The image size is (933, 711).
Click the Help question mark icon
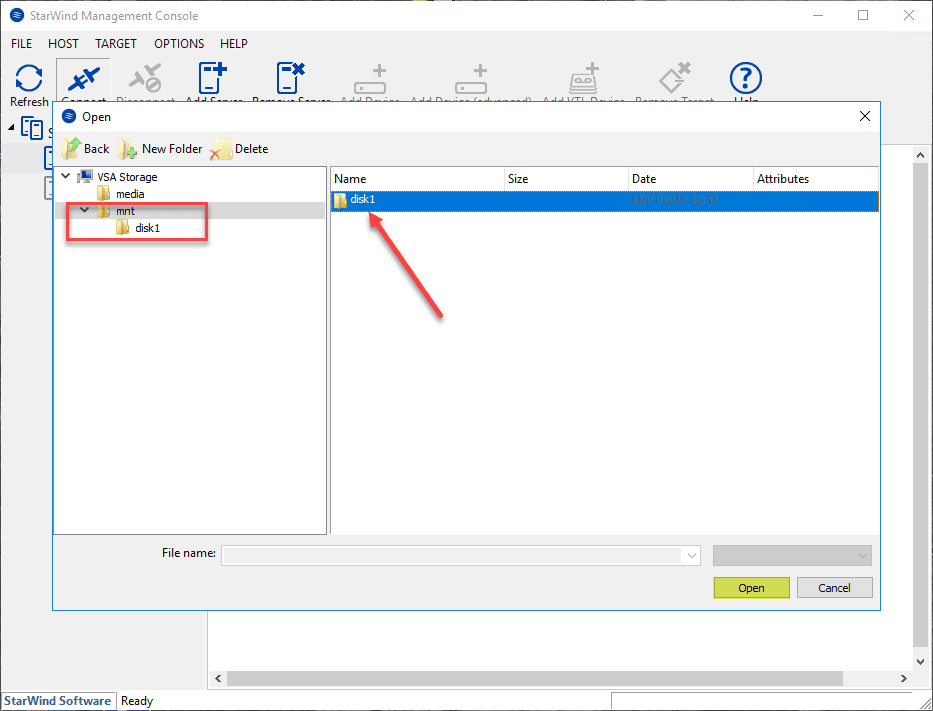click(746, 78)
